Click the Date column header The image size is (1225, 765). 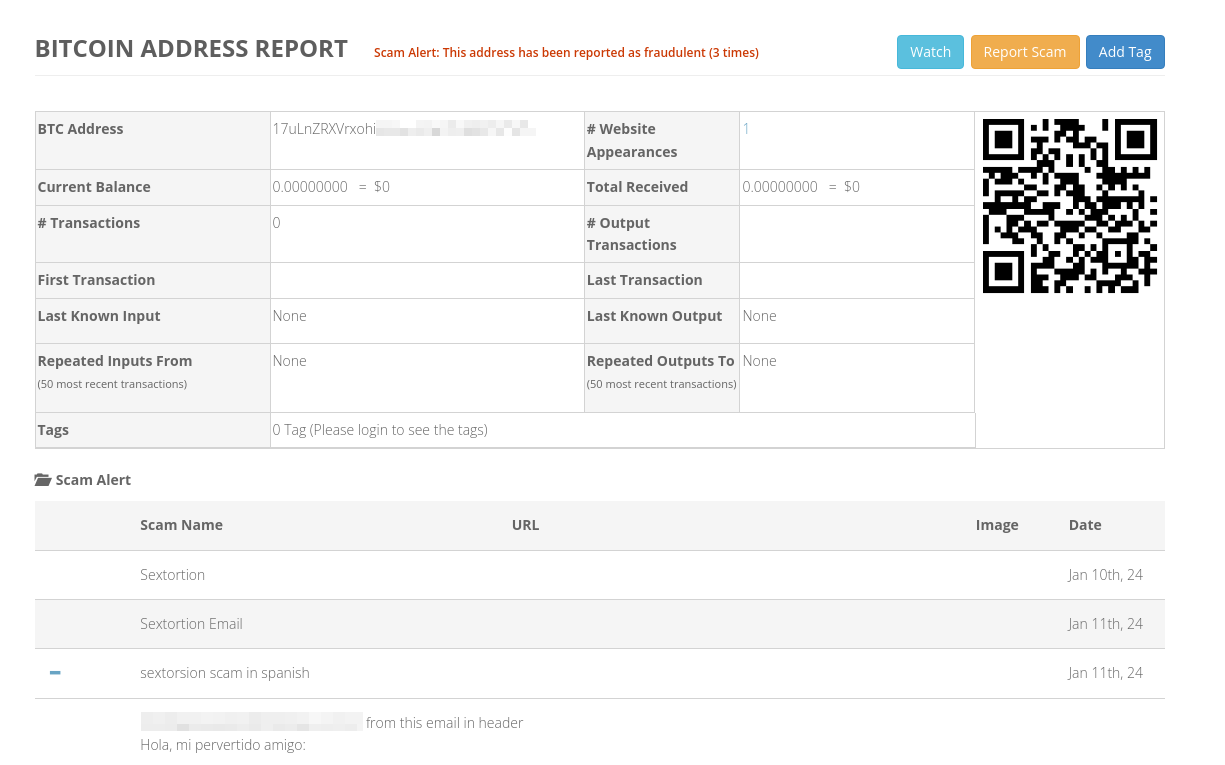[x=1084, y=525]
